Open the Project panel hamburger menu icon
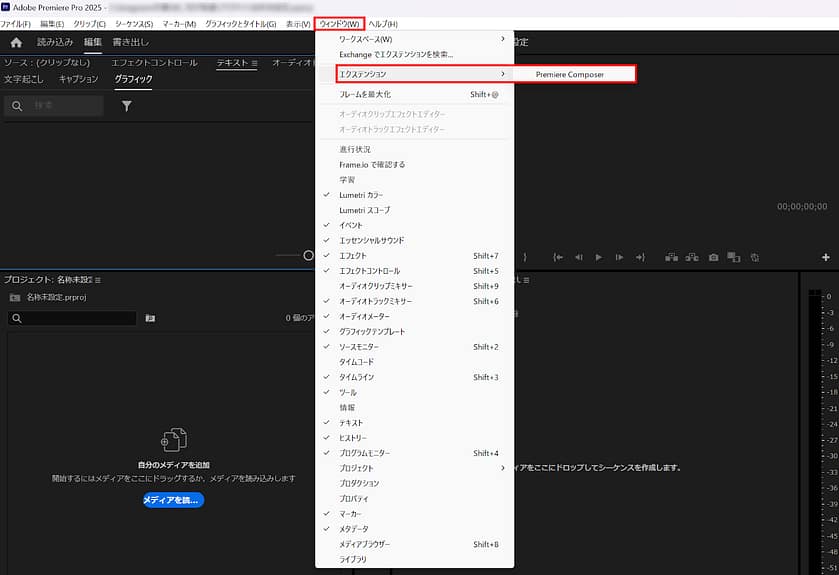839x575 pixels. (98, 279)
